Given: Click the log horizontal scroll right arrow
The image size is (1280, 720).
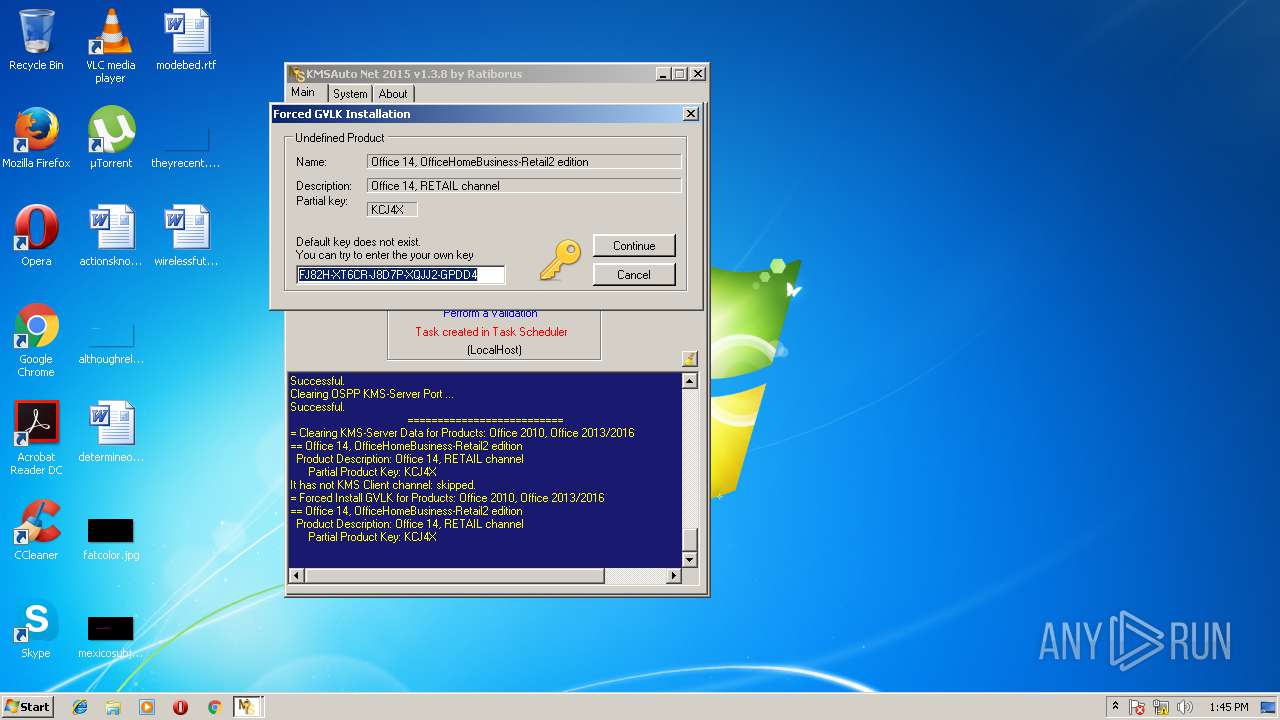Looking at the screenshot, I should point(674,576).
